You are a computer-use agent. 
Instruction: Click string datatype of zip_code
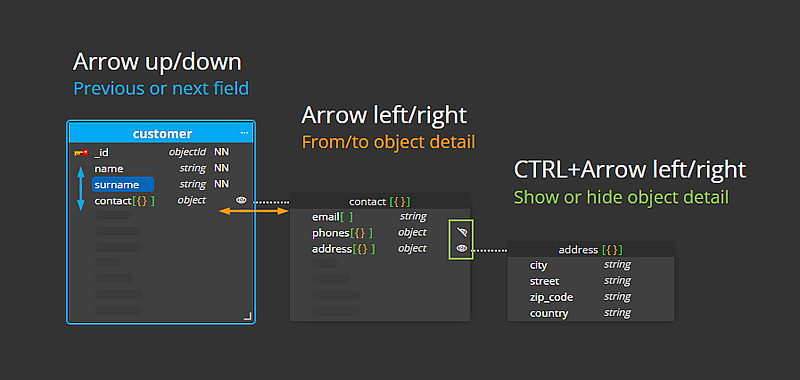point(617,297)
